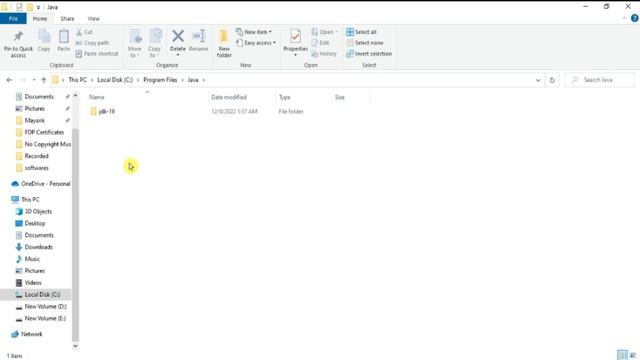The image size is (640, 360).
Task: Open the Move to ribbon button
Action: [x=135, y=43]
